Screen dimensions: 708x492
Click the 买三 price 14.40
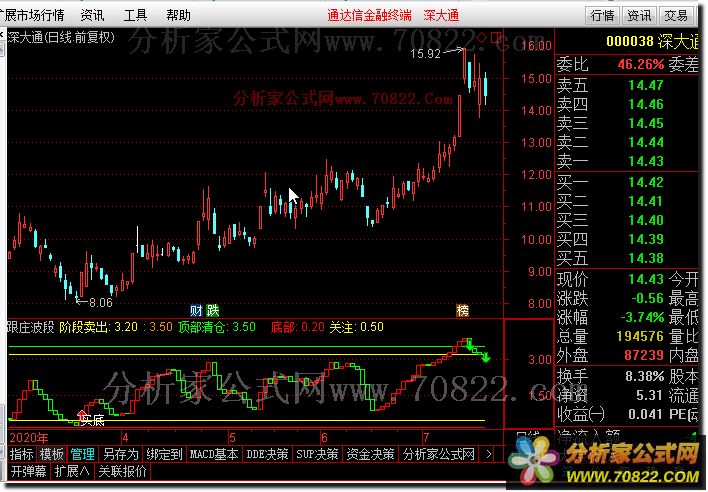click(646, 220)
